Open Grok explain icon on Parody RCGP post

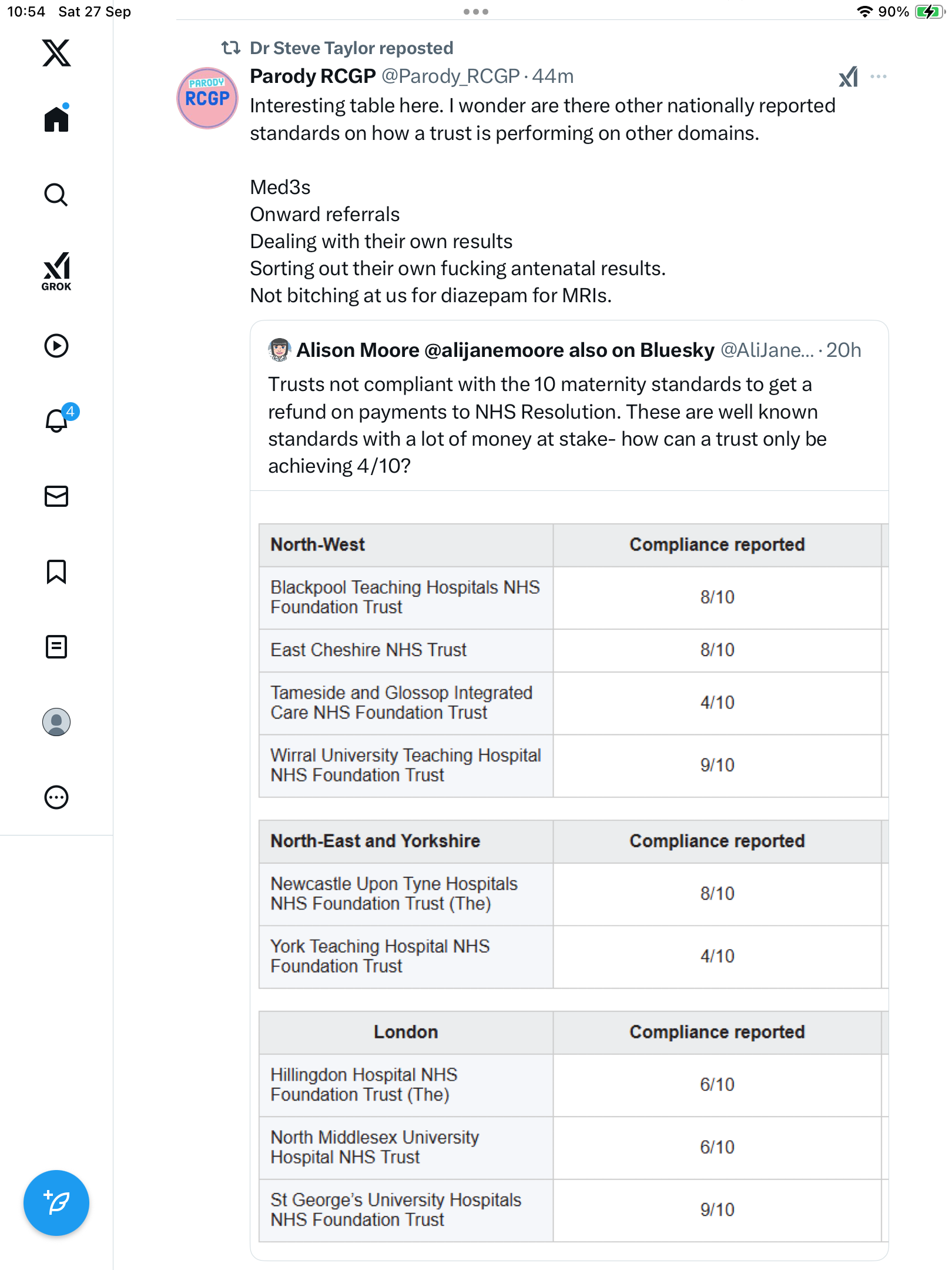pyautogui.click(x=848, y=77)
